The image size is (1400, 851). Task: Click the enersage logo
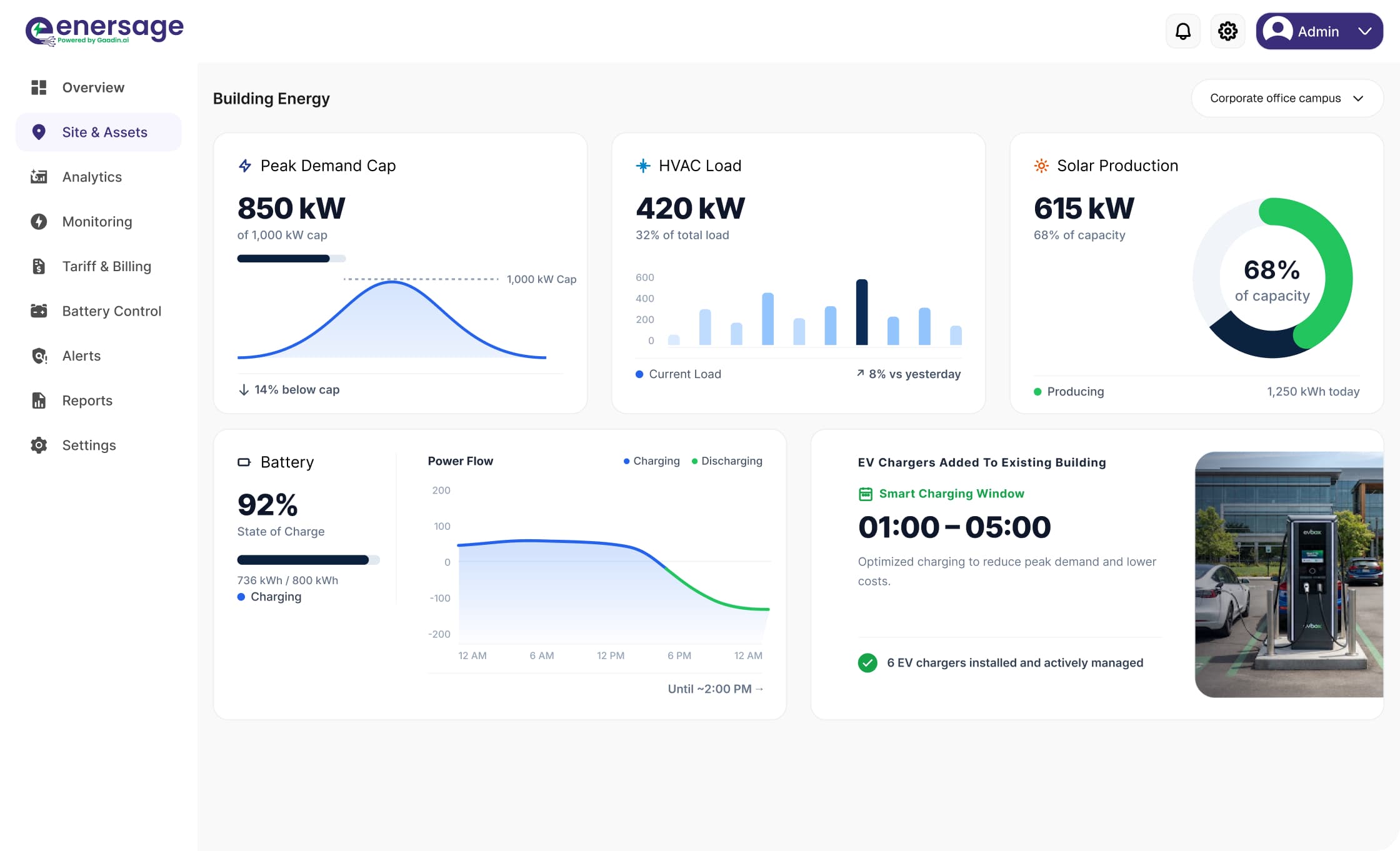[104, 31]
